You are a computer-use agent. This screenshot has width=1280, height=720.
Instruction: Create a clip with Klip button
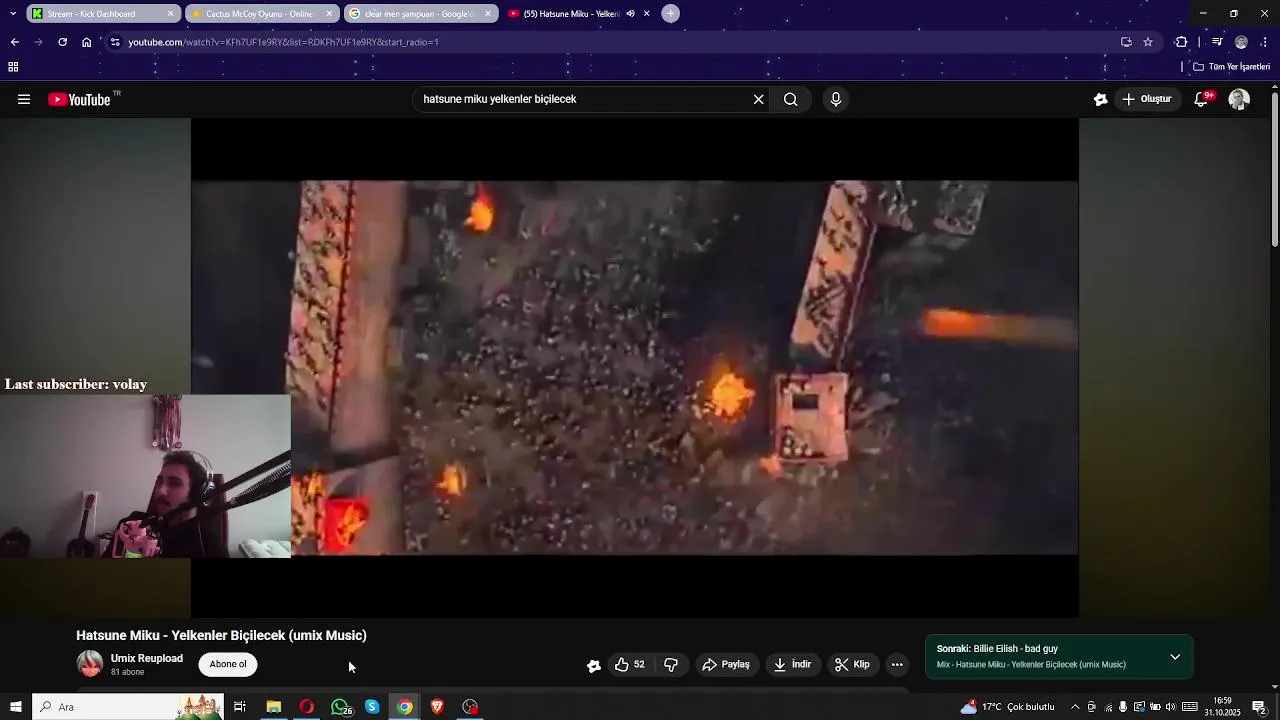click(x=852, y=664)
